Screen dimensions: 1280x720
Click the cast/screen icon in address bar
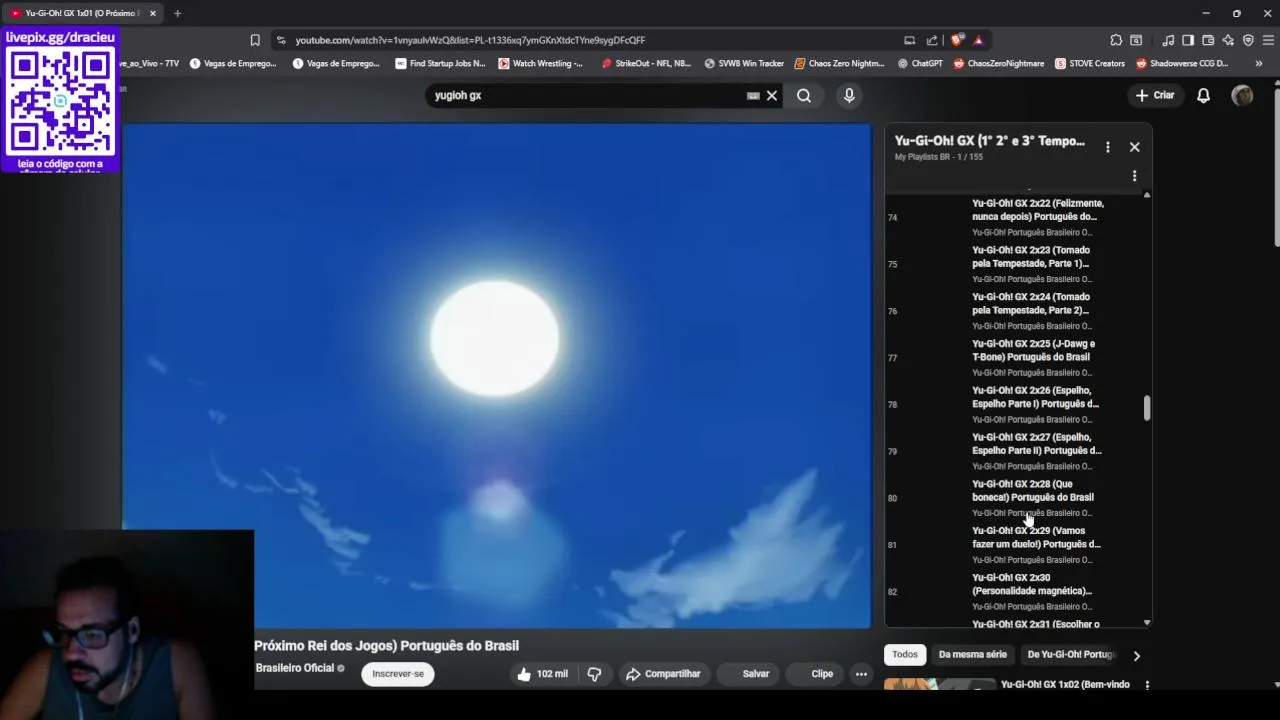coord(909,40)
